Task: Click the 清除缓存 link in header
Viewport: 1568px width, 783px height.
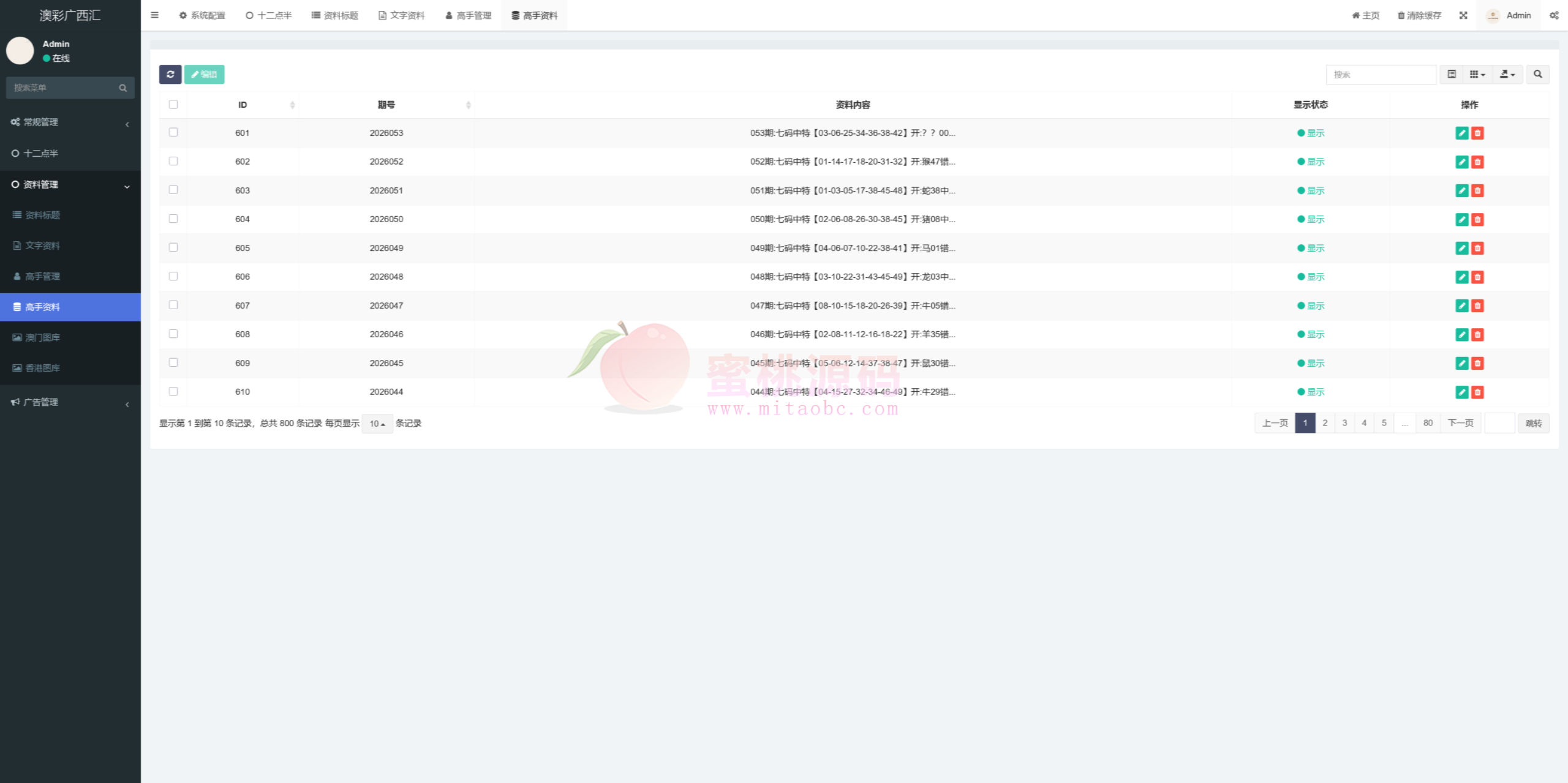Action: click(x=1419, y=15)
